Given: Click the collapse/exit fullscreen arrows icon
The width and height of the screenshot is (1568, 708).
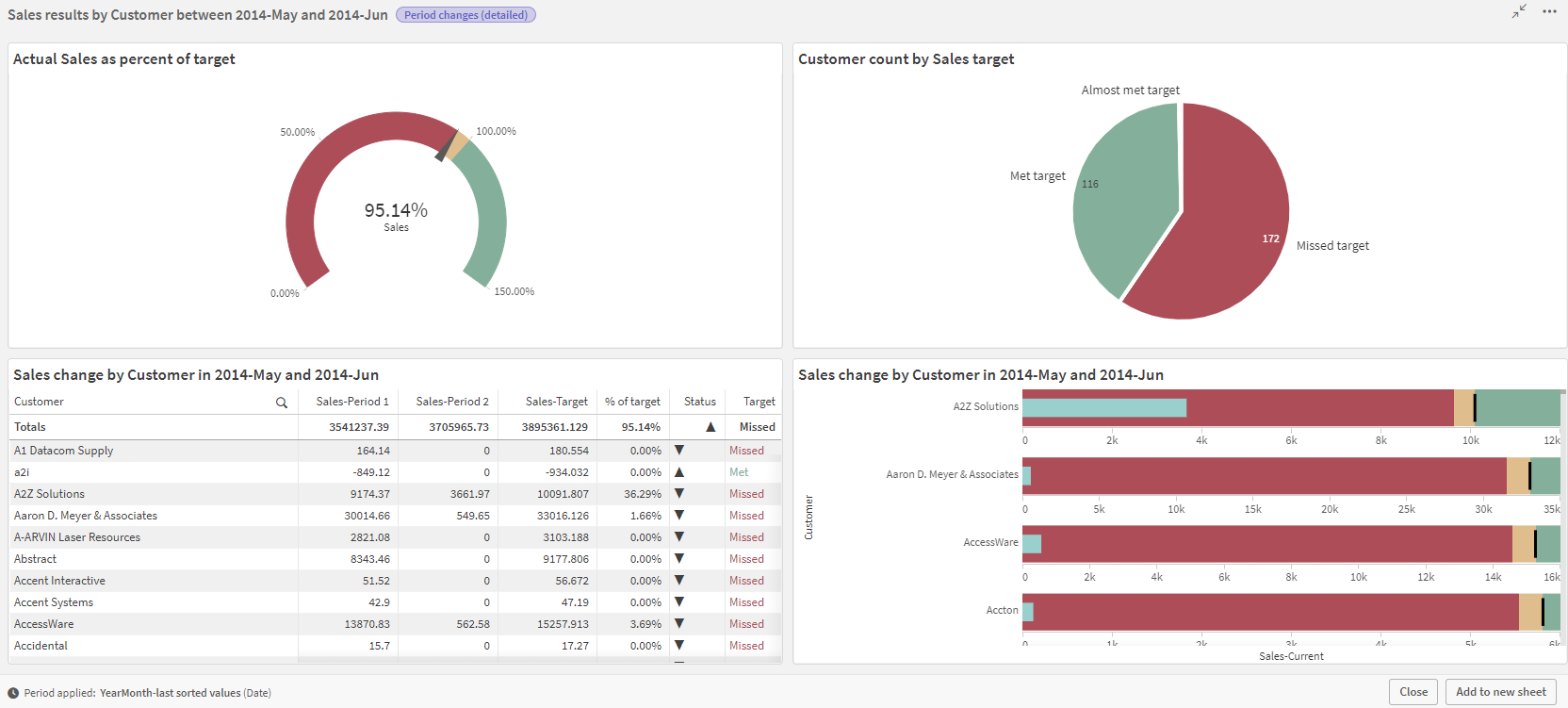Looking at the screenshot, I should click(1519, 11).
